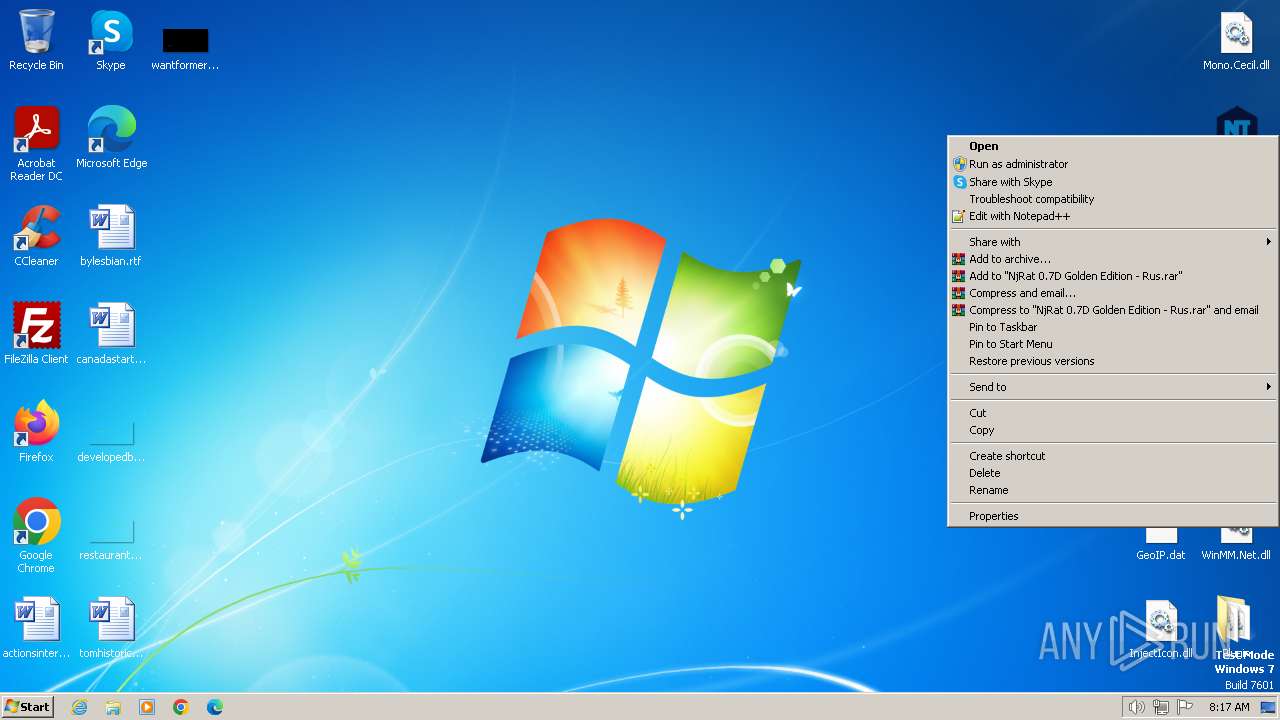Open the Recycle Bin desktop icon

(x=36, y=40)
